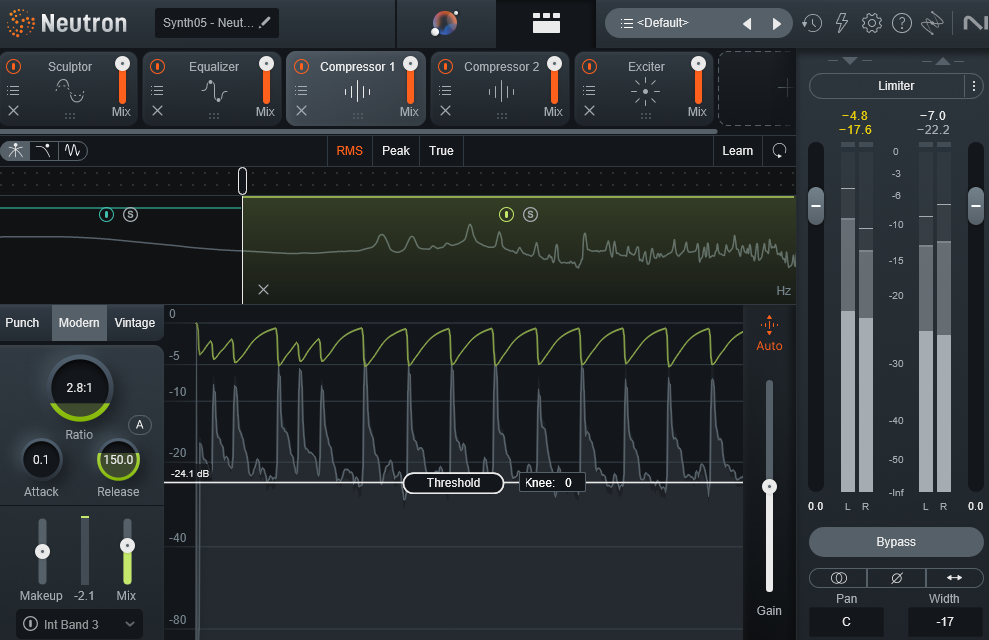Open Neutron settings gear icon
Screen dimensions: 989x640
[872, 23]
